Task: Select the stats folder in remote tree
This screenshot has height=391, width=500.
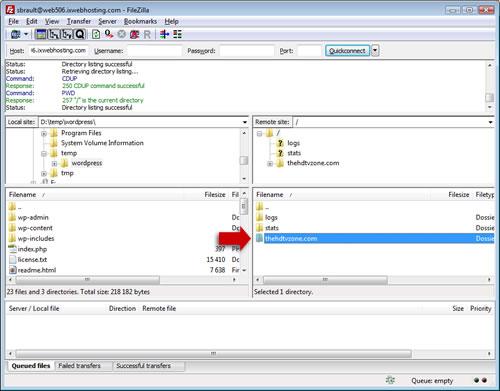Action: tap(294, 153)
